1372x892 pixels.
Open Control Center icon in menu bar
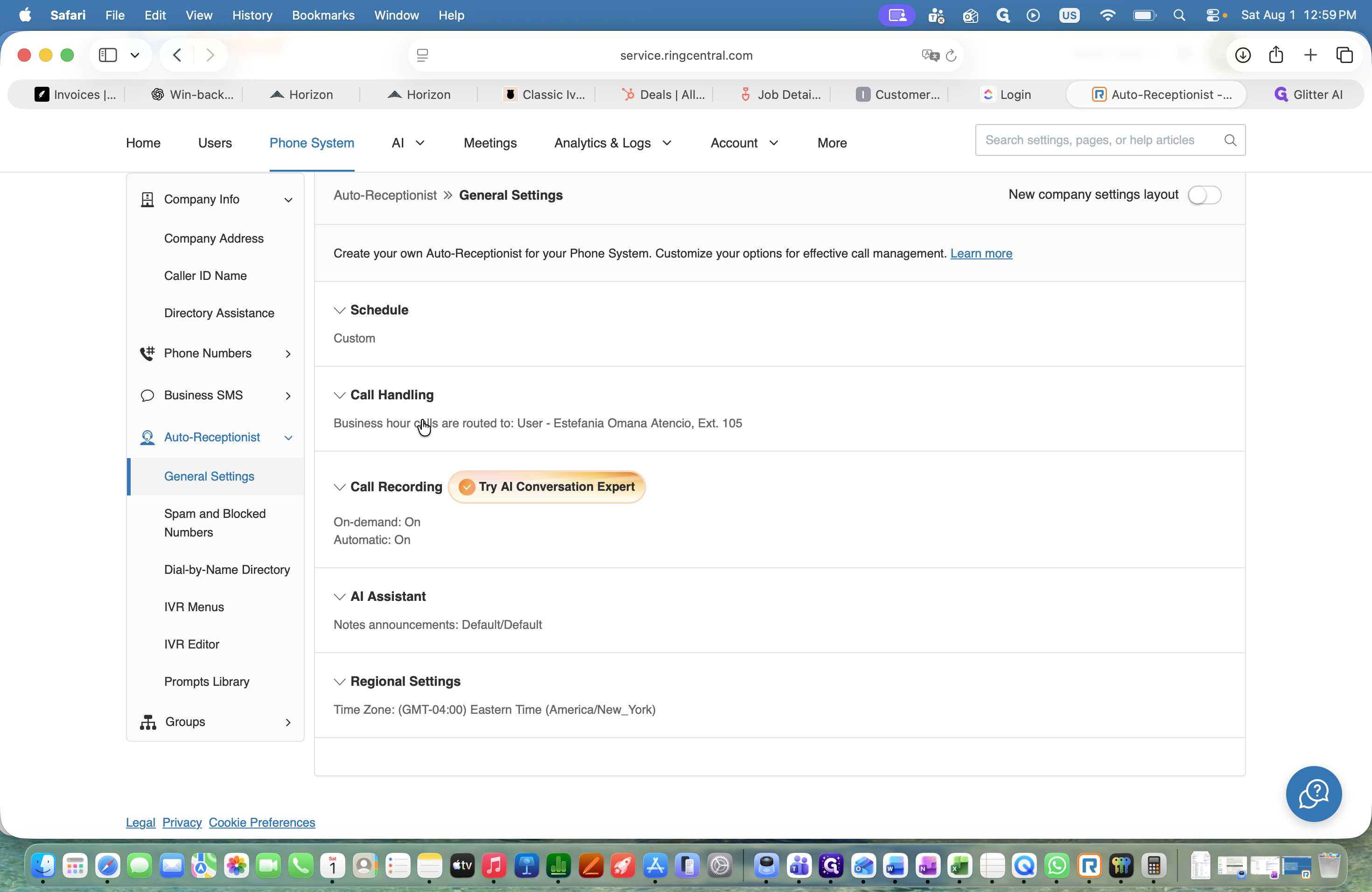click(x=1213, y=15)
